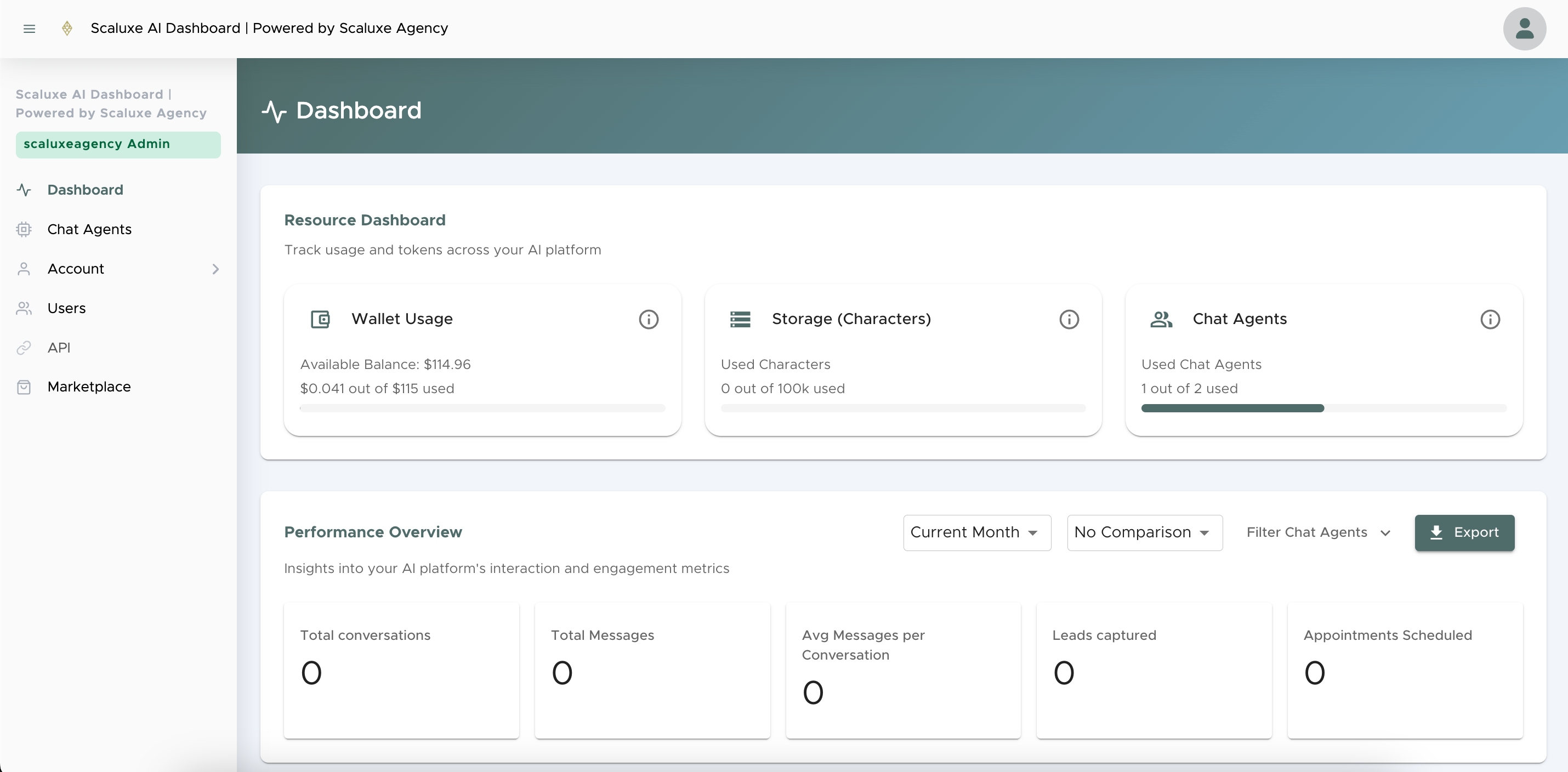Expand the Filter Chat Agents dropdown

[1318, 533]
